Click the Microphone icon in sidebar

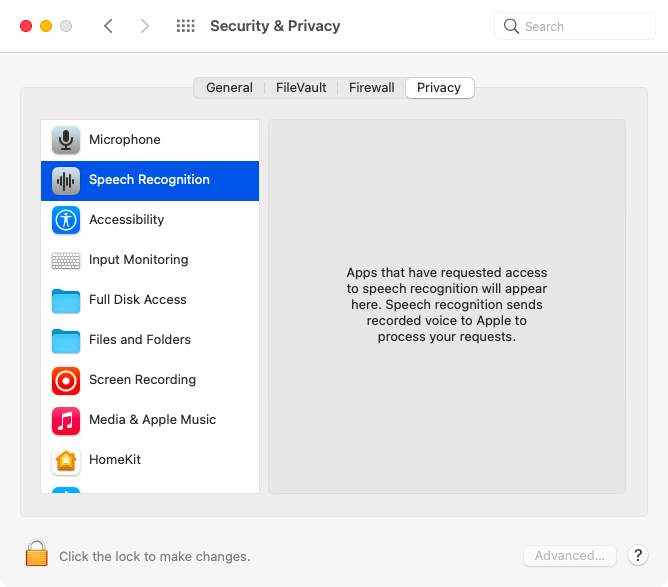pos(66,140)
